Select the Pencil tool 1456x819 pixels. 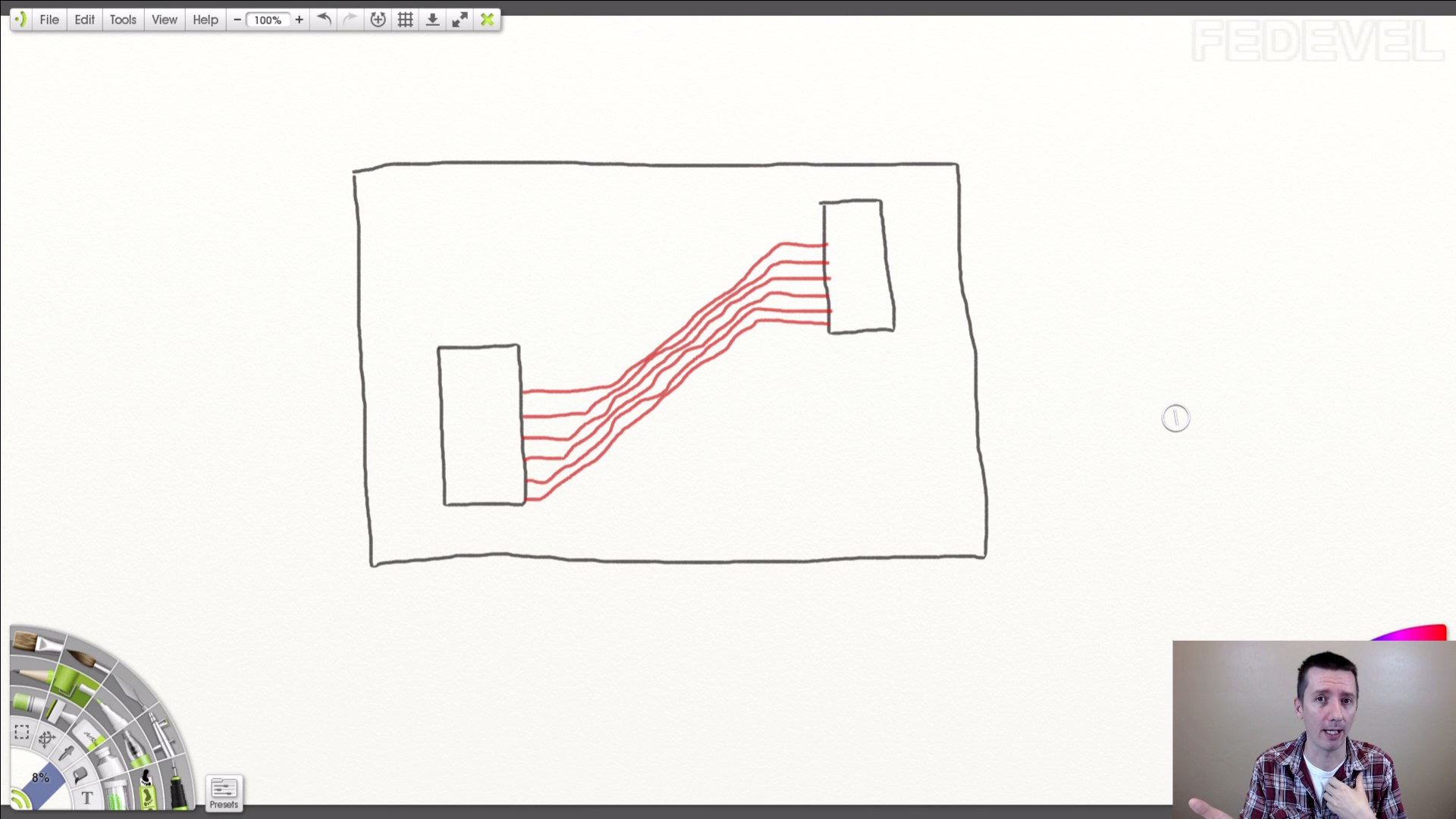pos(33,673)
